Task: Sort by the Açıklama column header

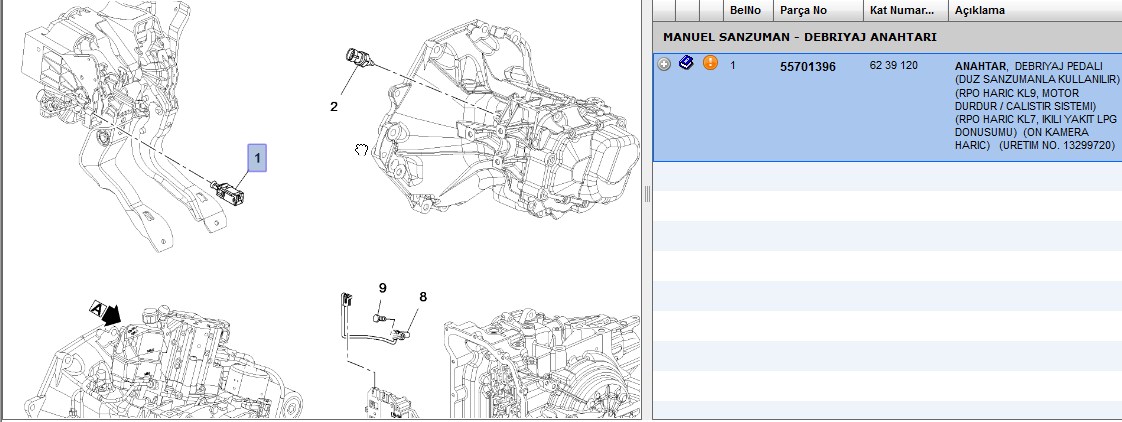Action: 1035,11
